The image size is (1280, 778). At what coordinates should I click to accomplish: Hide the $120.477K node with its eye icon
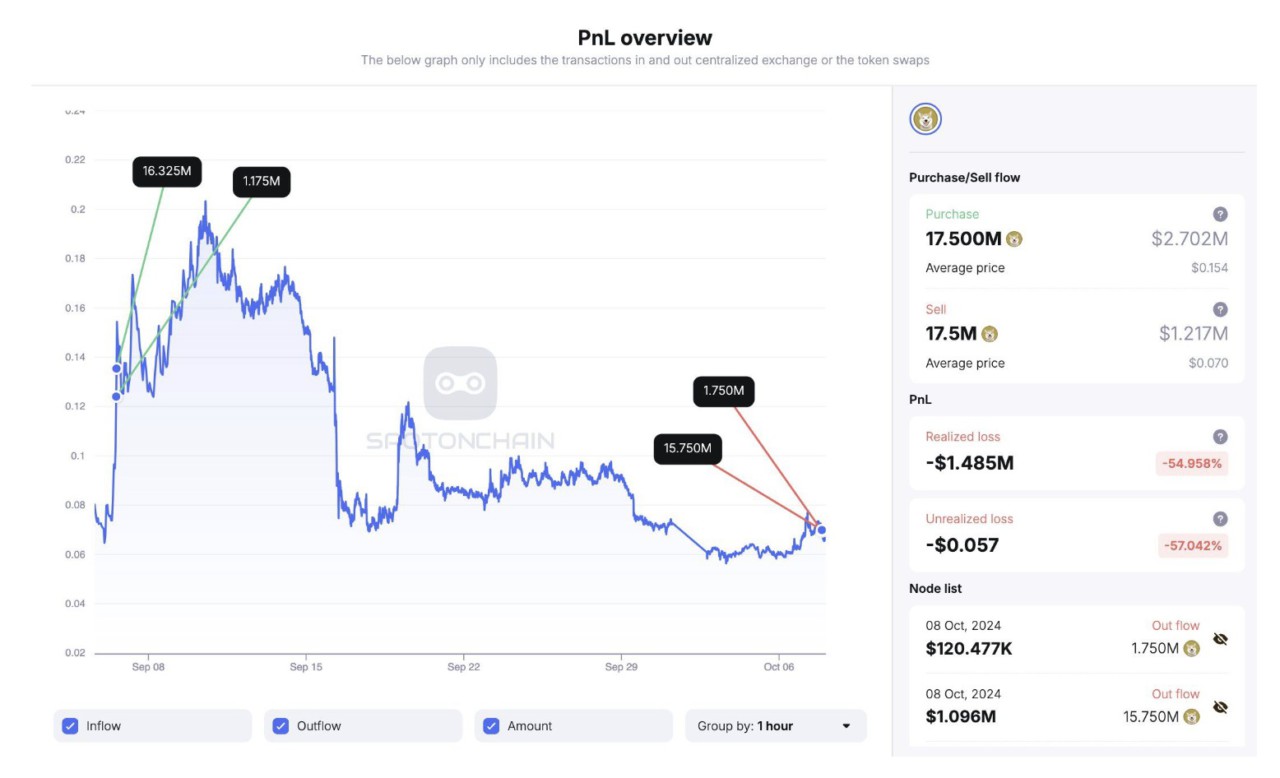pos(1220,637)
